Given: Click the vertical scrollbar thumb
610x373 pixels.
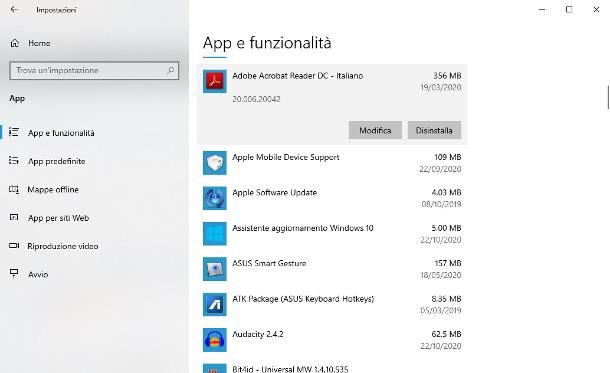Looking at the screenshot, I should [608, 97].
